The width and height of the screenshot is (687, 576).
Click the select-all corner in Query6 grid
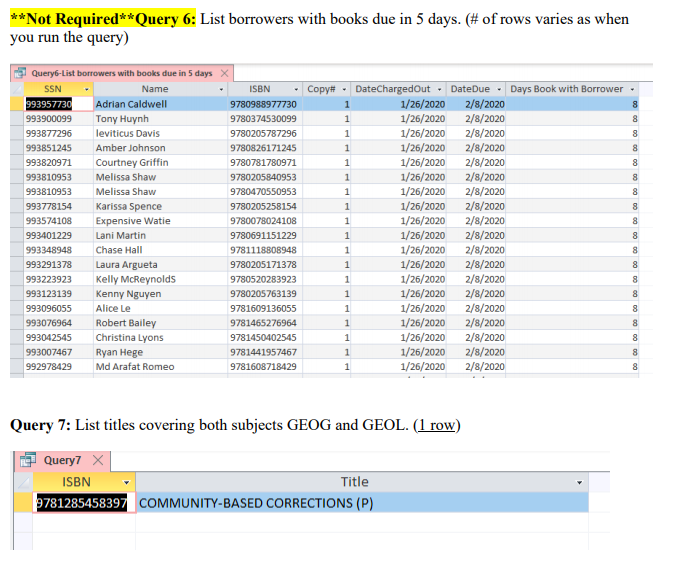coord(17,89)
